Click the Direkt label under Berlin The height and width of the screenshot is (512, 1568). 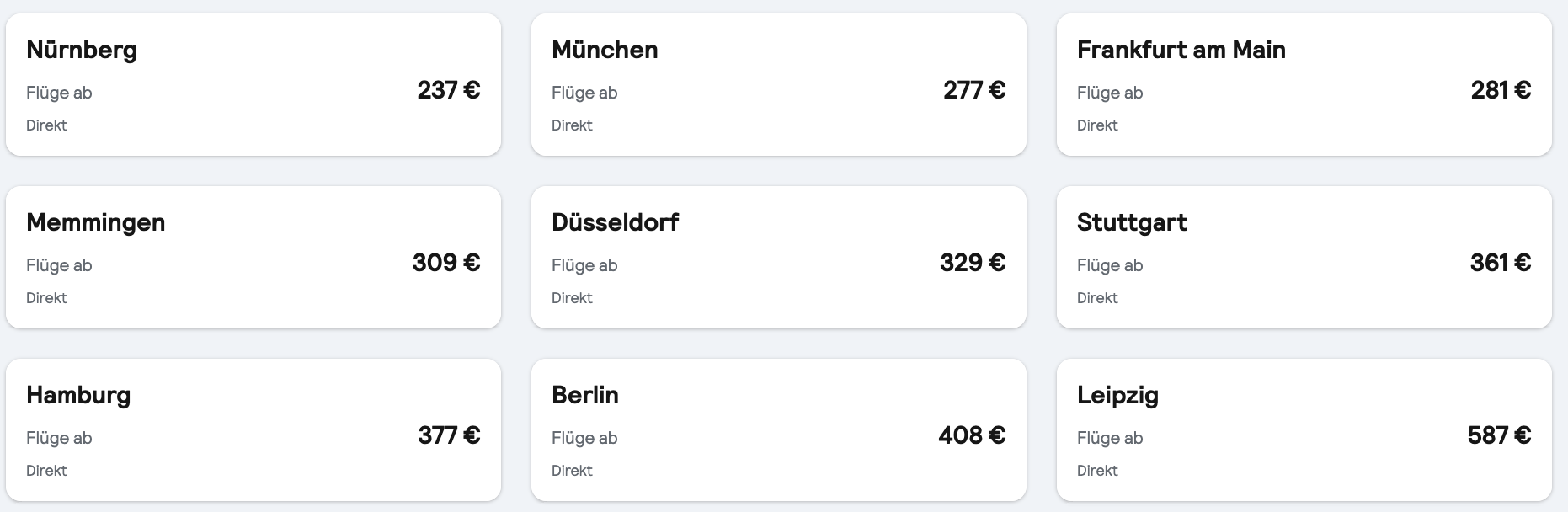(572, 471)
